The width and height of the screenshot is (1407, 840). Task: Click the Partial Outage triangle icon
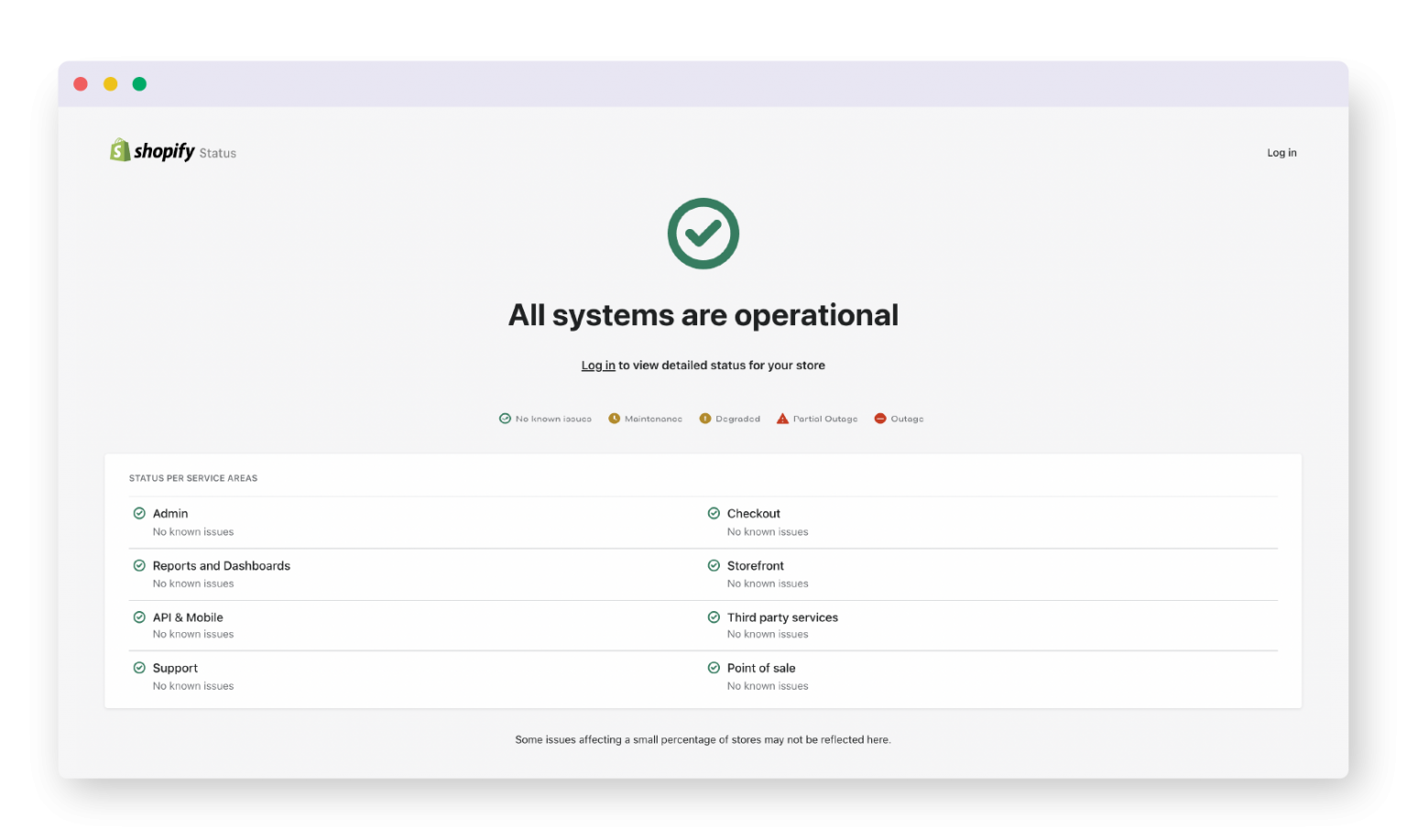tap(781, 418)
